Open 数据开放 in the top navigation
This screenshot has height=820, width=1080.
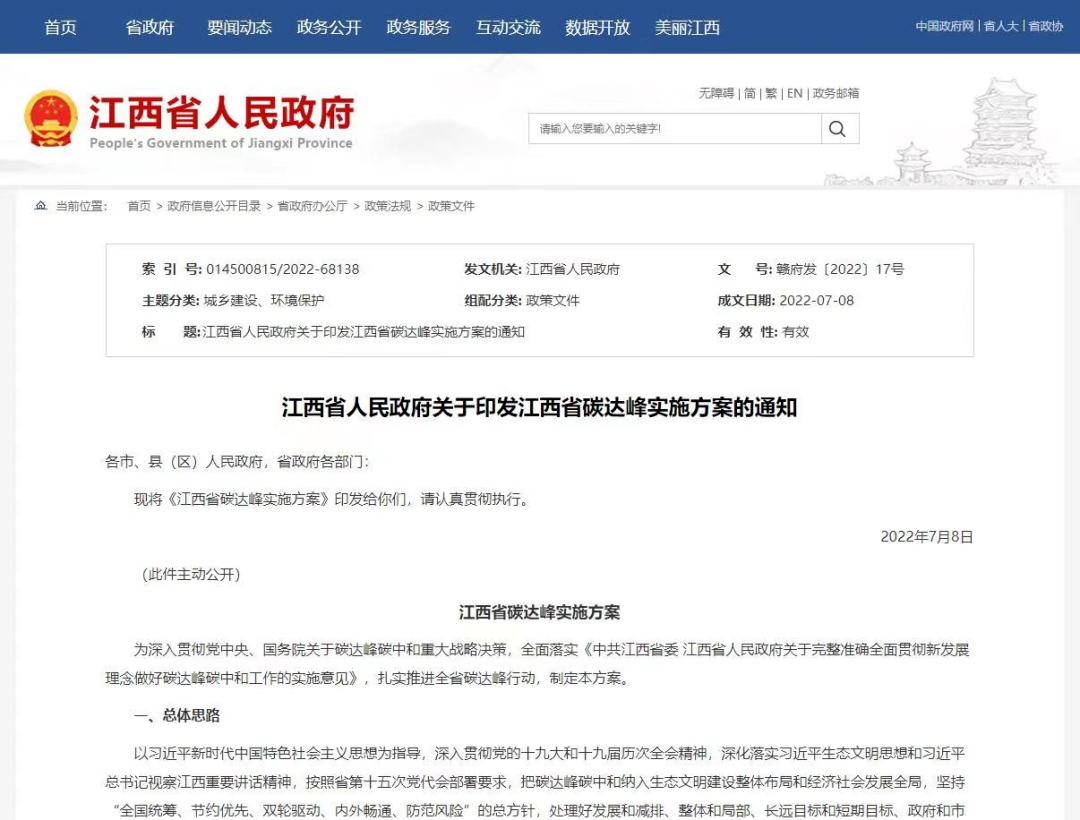click(x=597, y=28)
